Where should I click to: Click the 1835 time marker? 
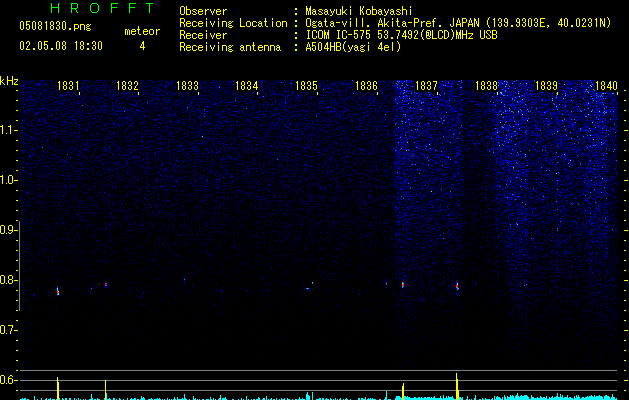click(306, 86)
